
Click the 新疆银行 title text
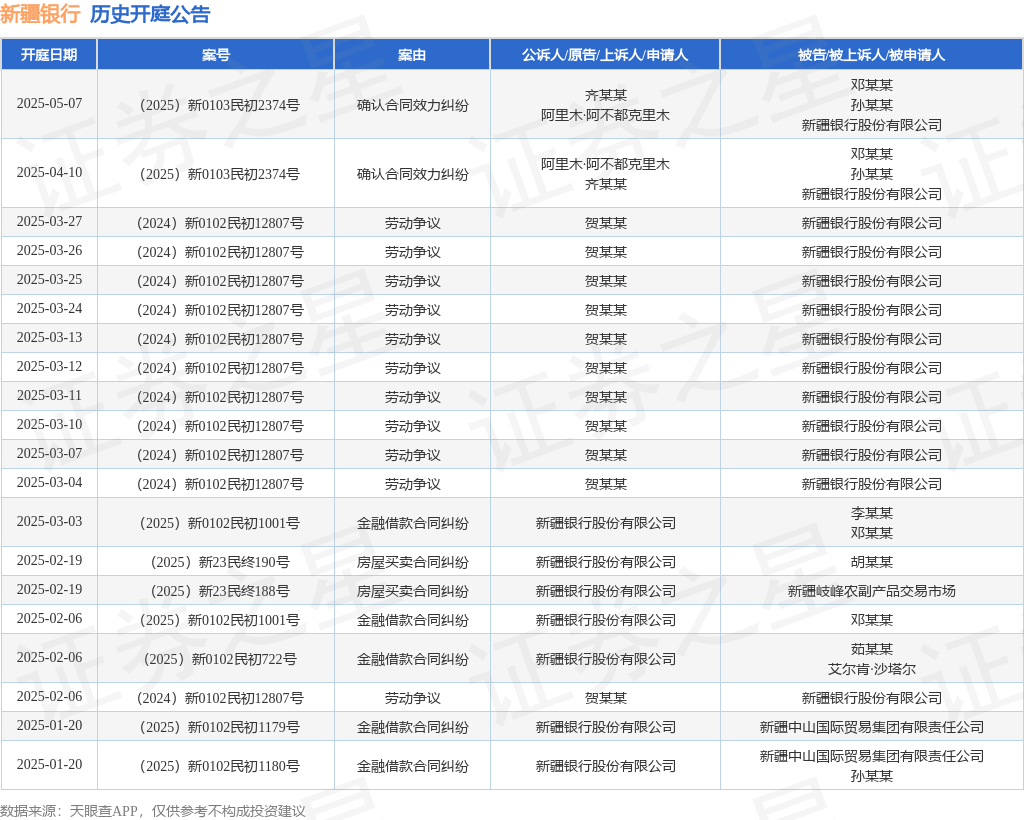[40, 14]
